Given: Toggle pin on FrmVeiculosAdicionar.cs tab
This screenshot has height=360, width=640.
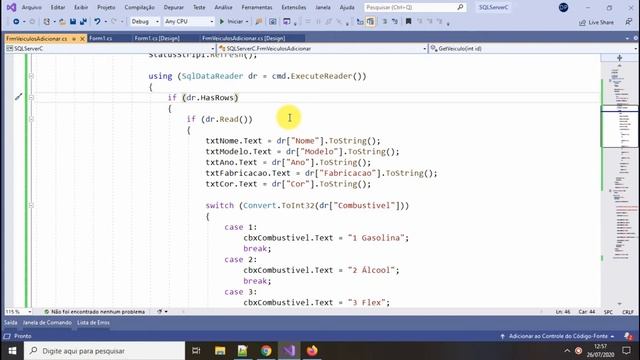Looking at the screenshot, I should point(74,38).
